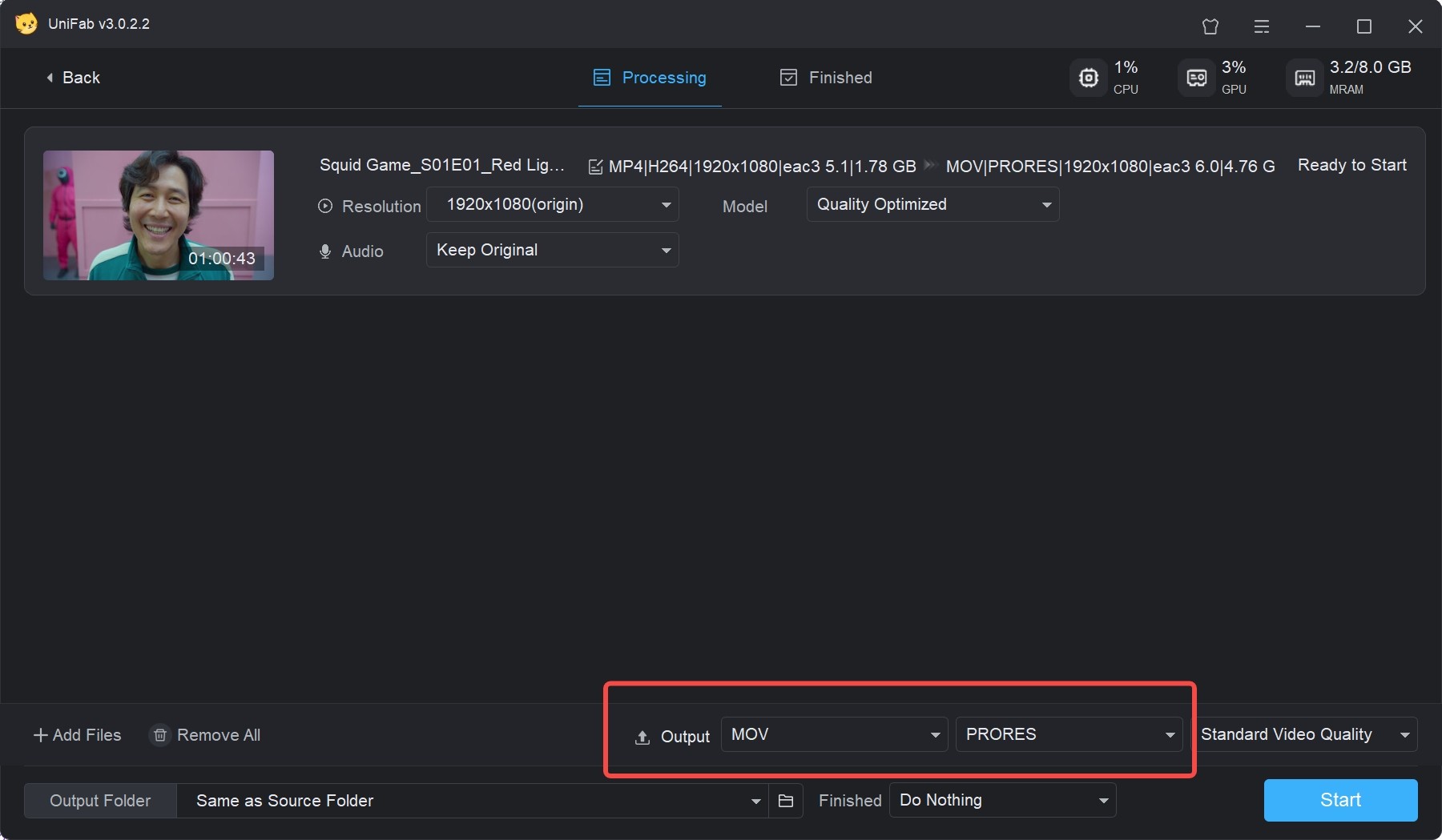This screenshot has height=840, width=1442.
Task: Switch to the Processing tab
Action: tap(650, 78)
